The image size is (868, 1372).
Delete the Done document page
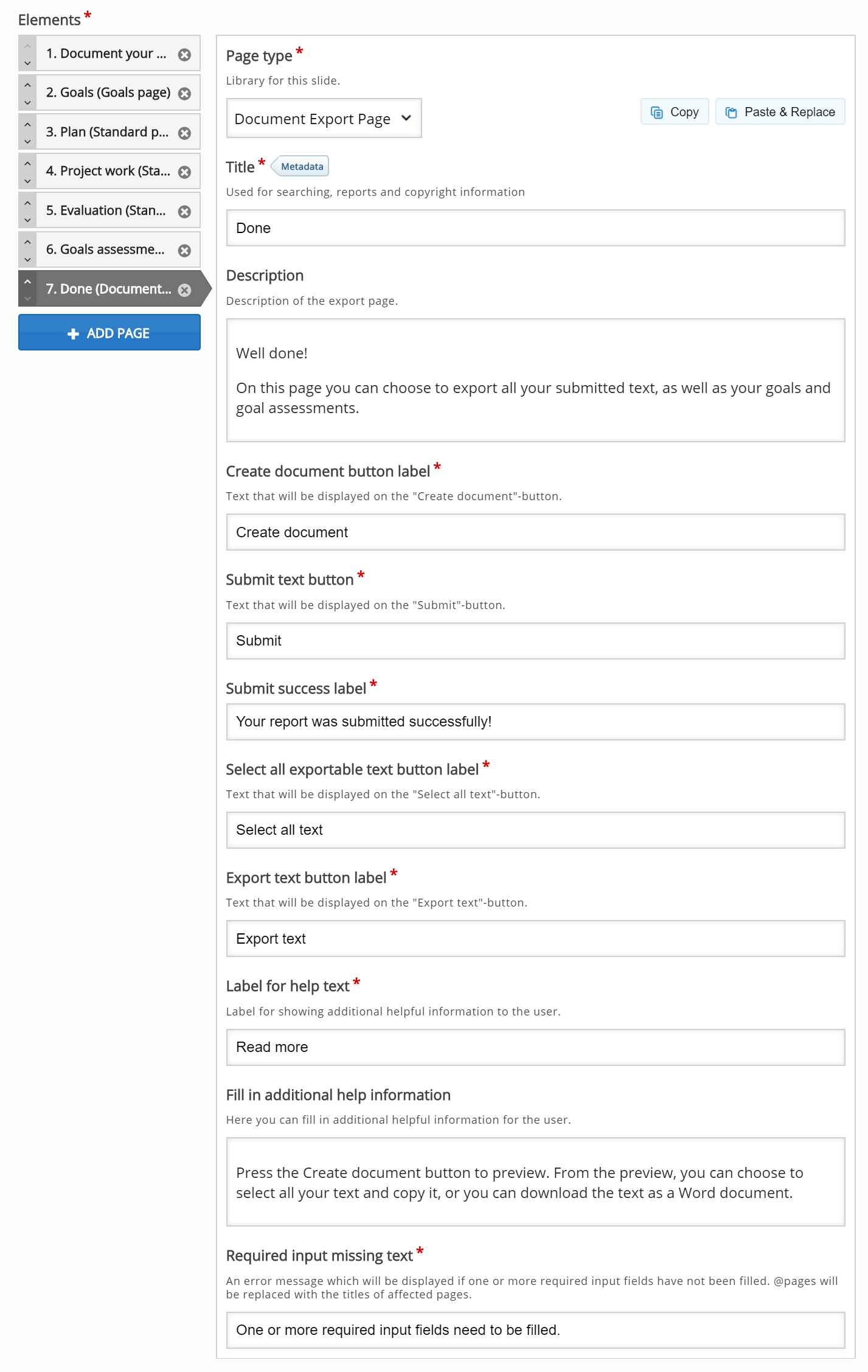[x=184, y=290]
